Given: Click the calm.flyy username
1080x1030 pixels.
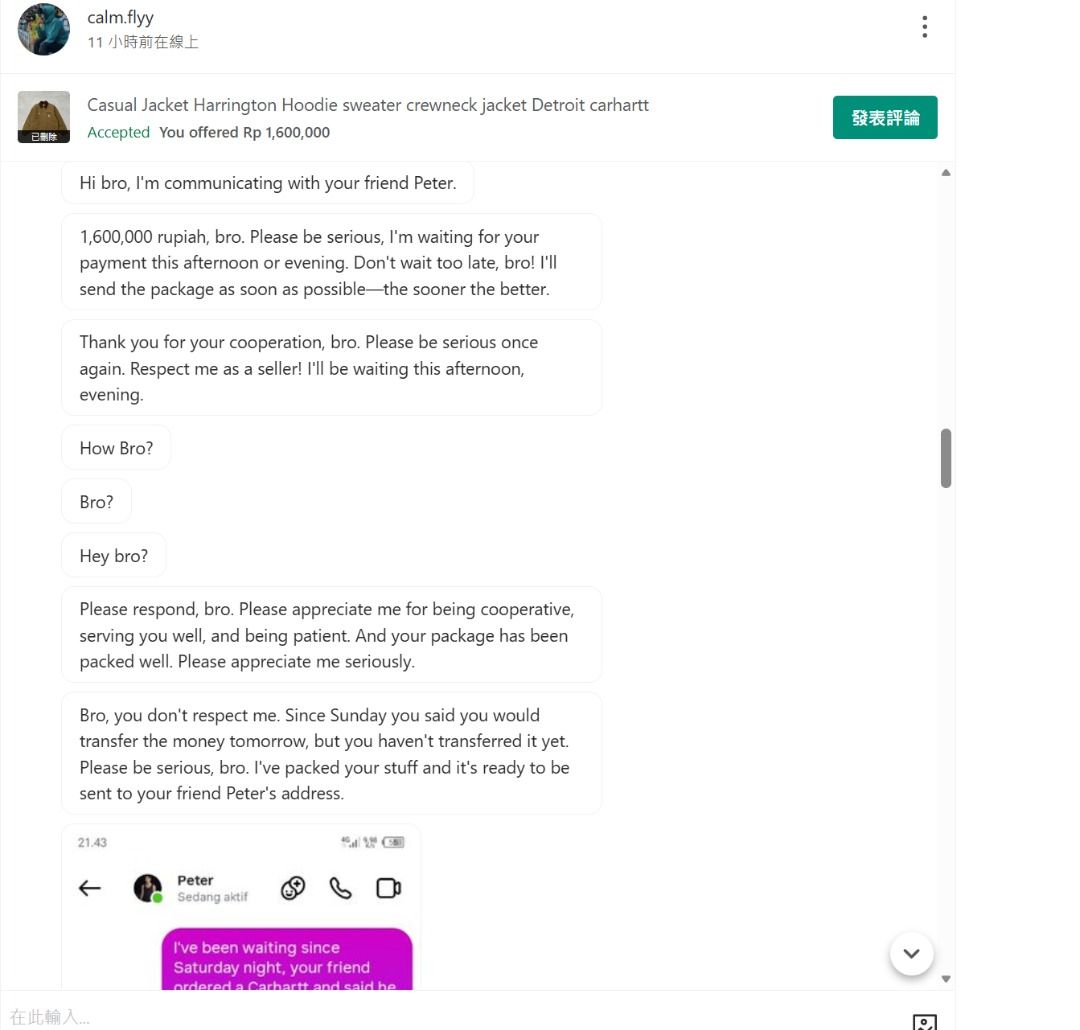Looking at the screenshot, I should click(x=120, y=18).
